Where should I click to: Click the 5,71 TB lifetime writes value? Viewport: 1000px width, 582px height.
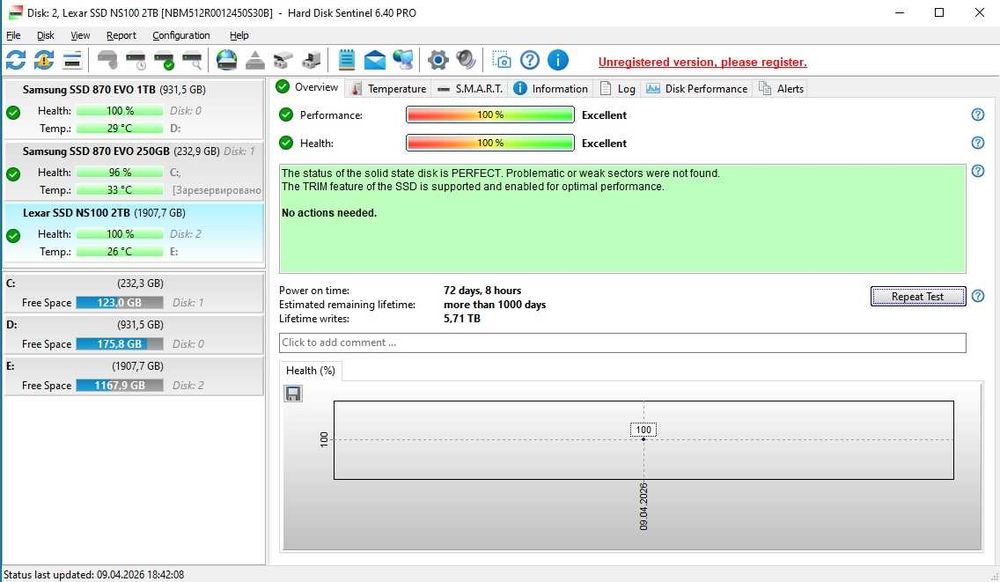point(462,319)
